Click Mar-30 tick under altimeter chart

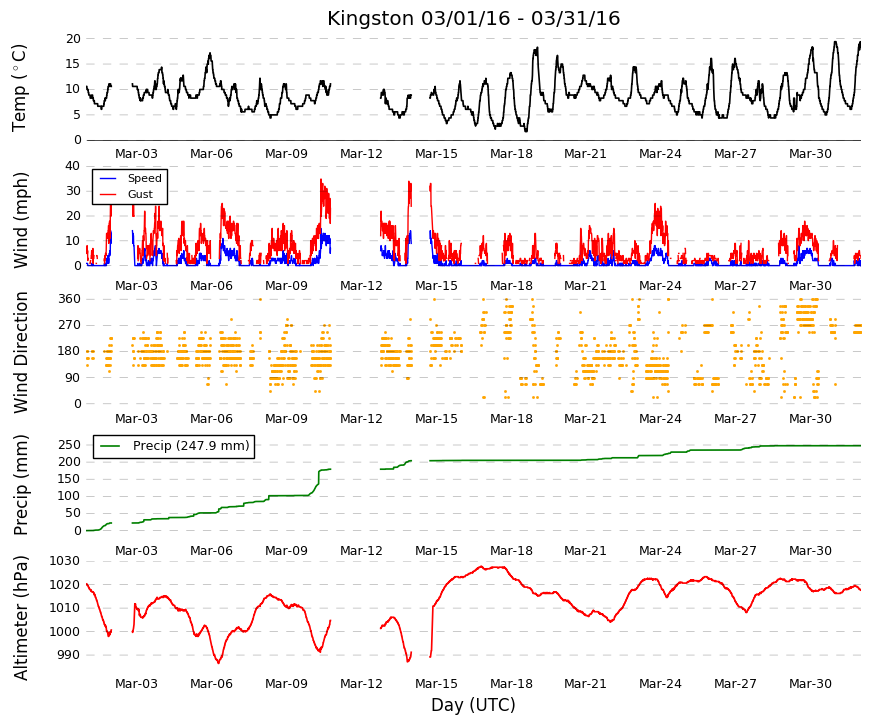click(x=810, y=684)
